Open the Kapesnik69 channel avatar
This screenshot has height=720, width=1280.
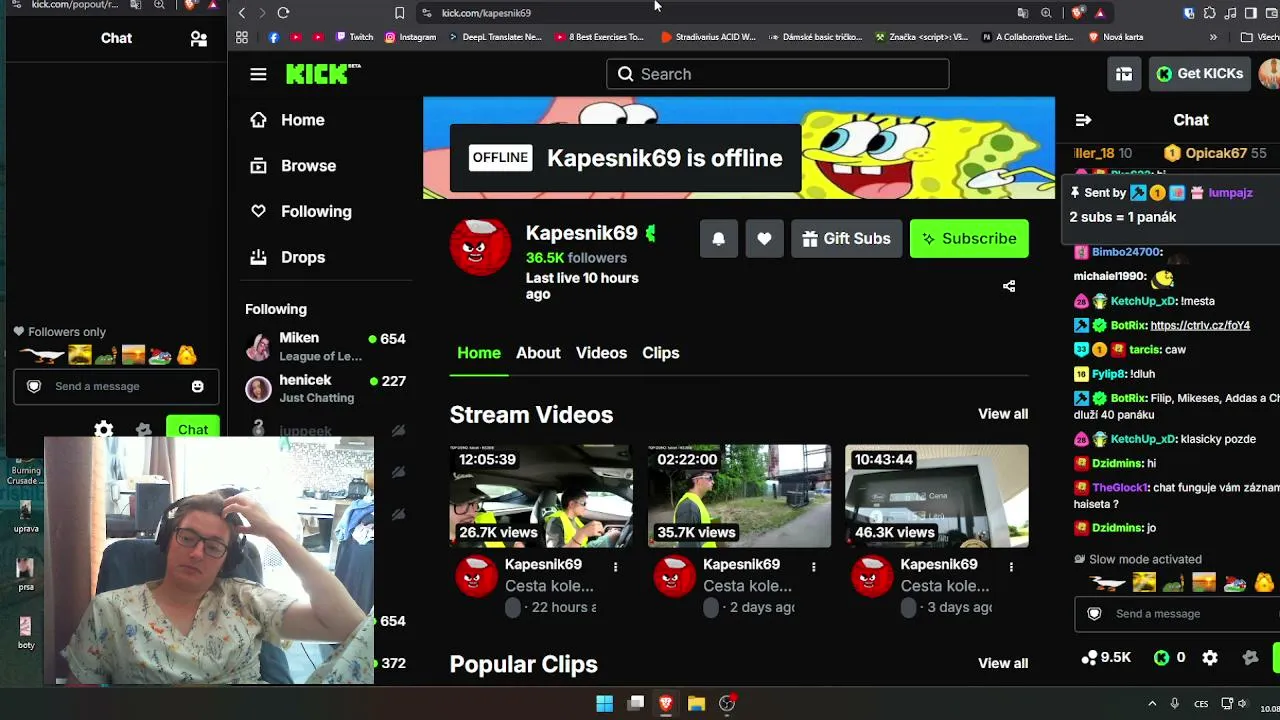click(x=480, y=245)
